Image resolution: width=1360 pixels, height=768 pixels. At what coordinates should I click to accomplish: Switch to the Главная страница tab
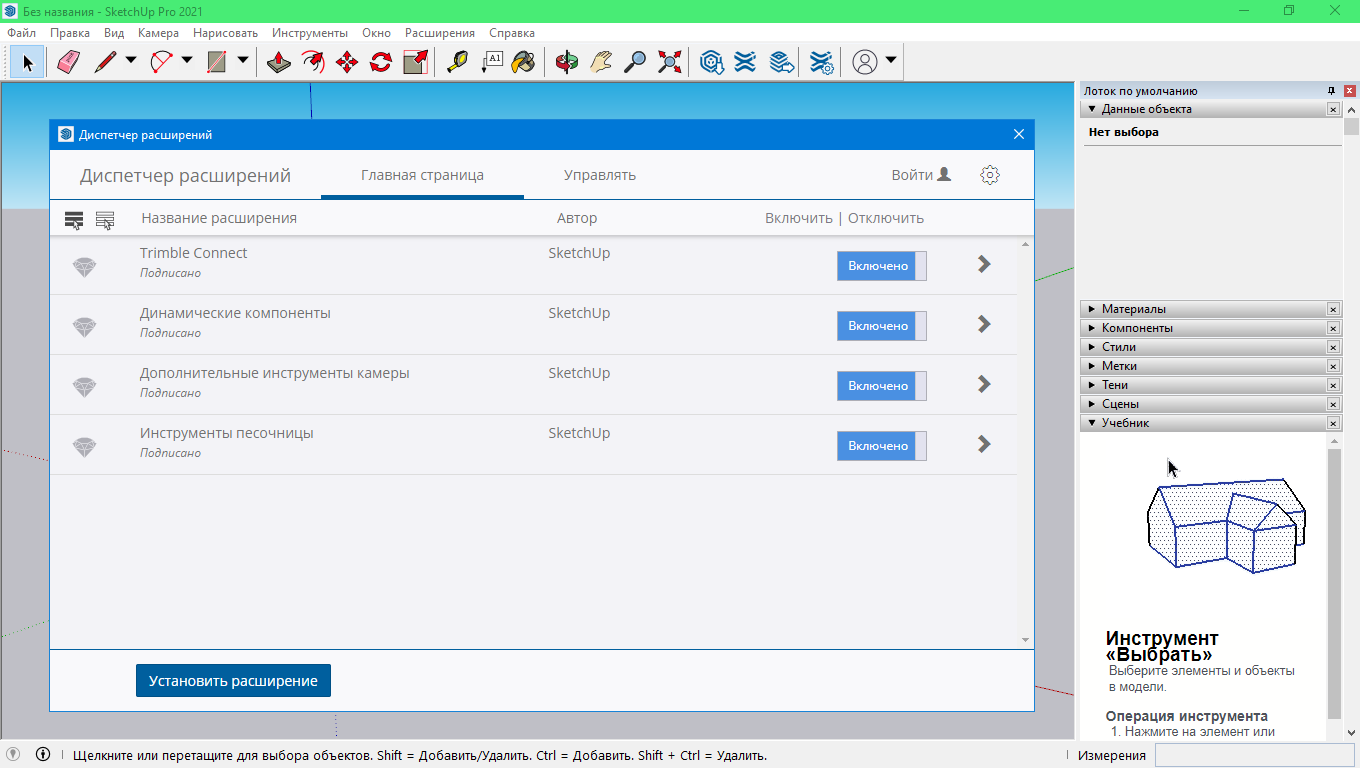click(x=422, y=175)
